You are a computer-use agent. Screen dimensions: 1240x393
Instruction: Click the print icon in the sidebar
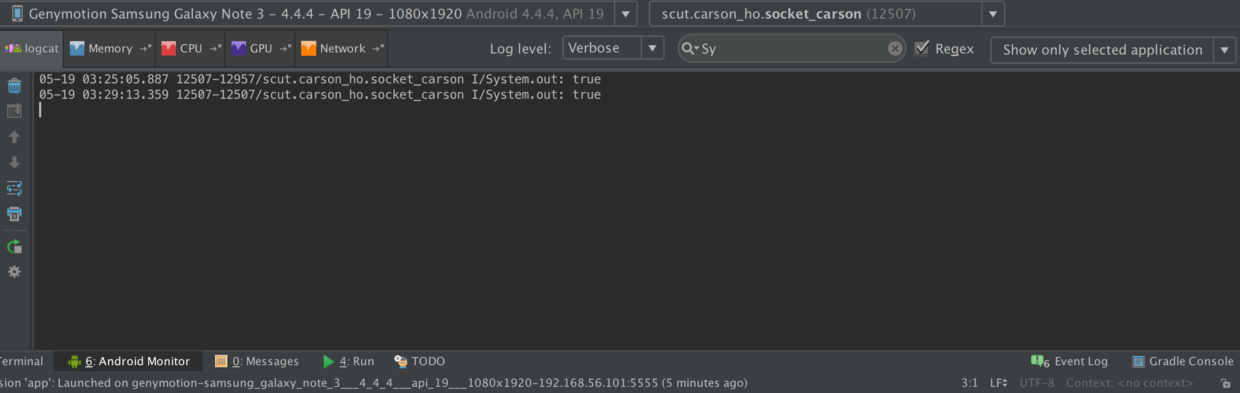(14, 214)
